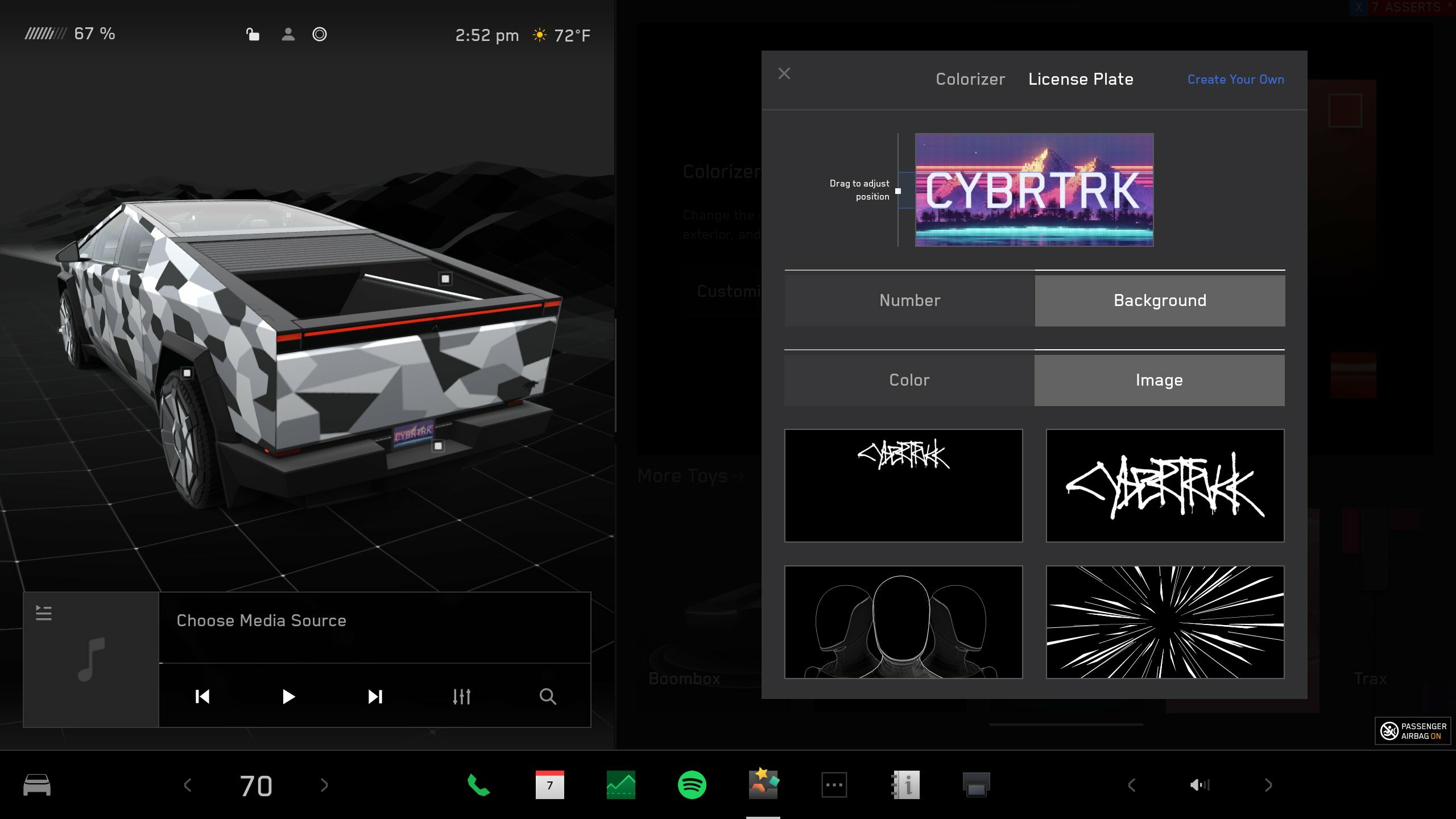The image size is (1456, 819).
Task: Click Choose Media Source
Action: [262, 621]
